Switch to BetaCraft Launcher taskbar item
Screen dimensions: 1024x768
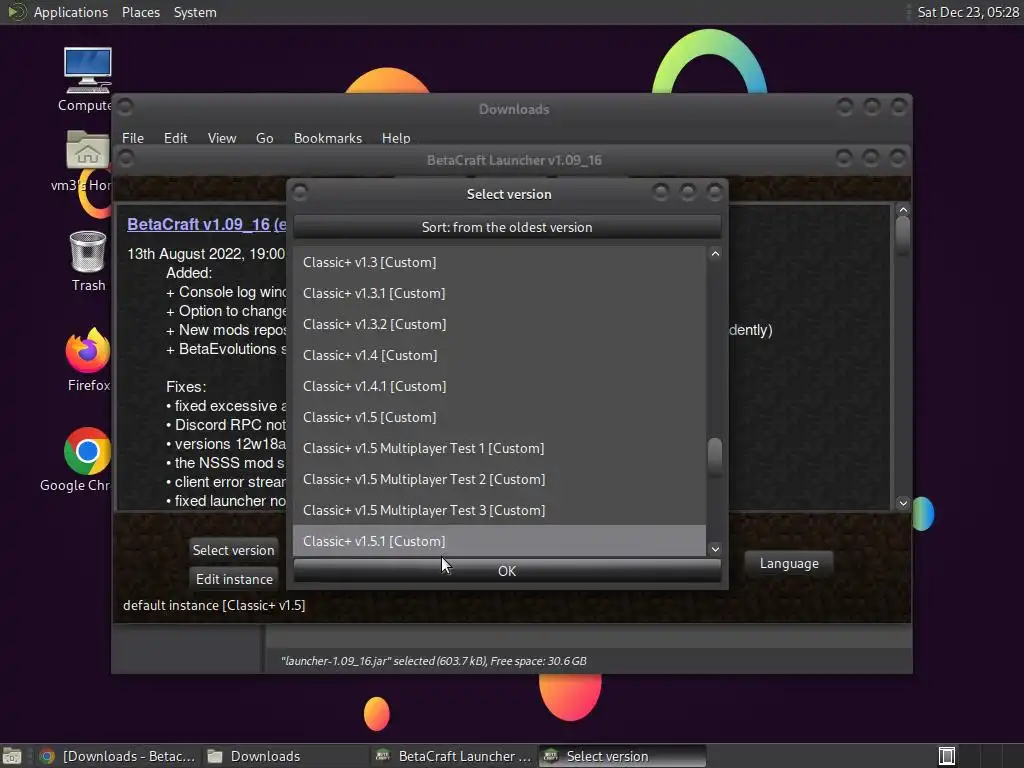click(453, 756)
